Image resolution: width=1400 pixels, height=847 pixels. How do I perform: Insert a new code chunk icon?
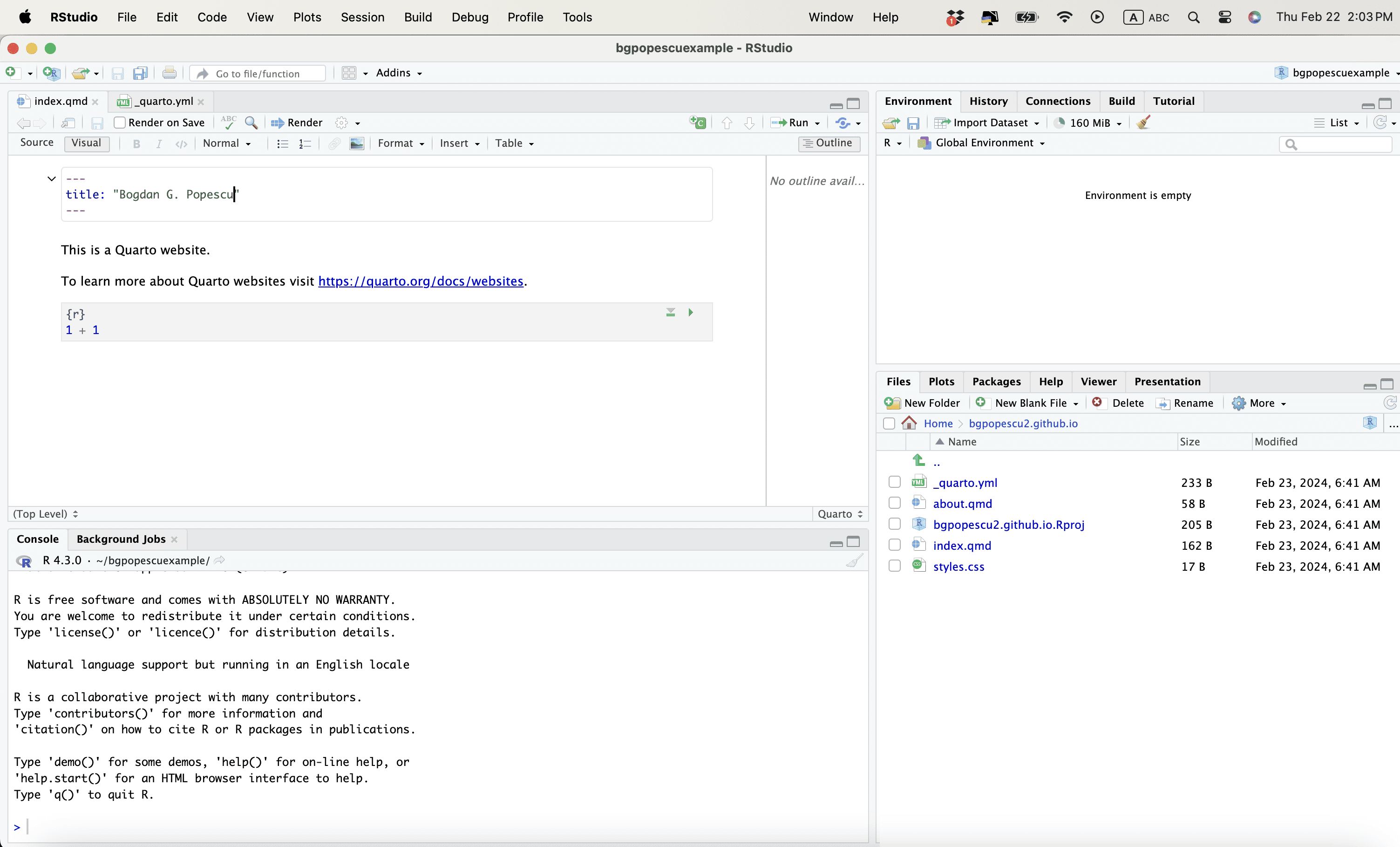[697, 123]
